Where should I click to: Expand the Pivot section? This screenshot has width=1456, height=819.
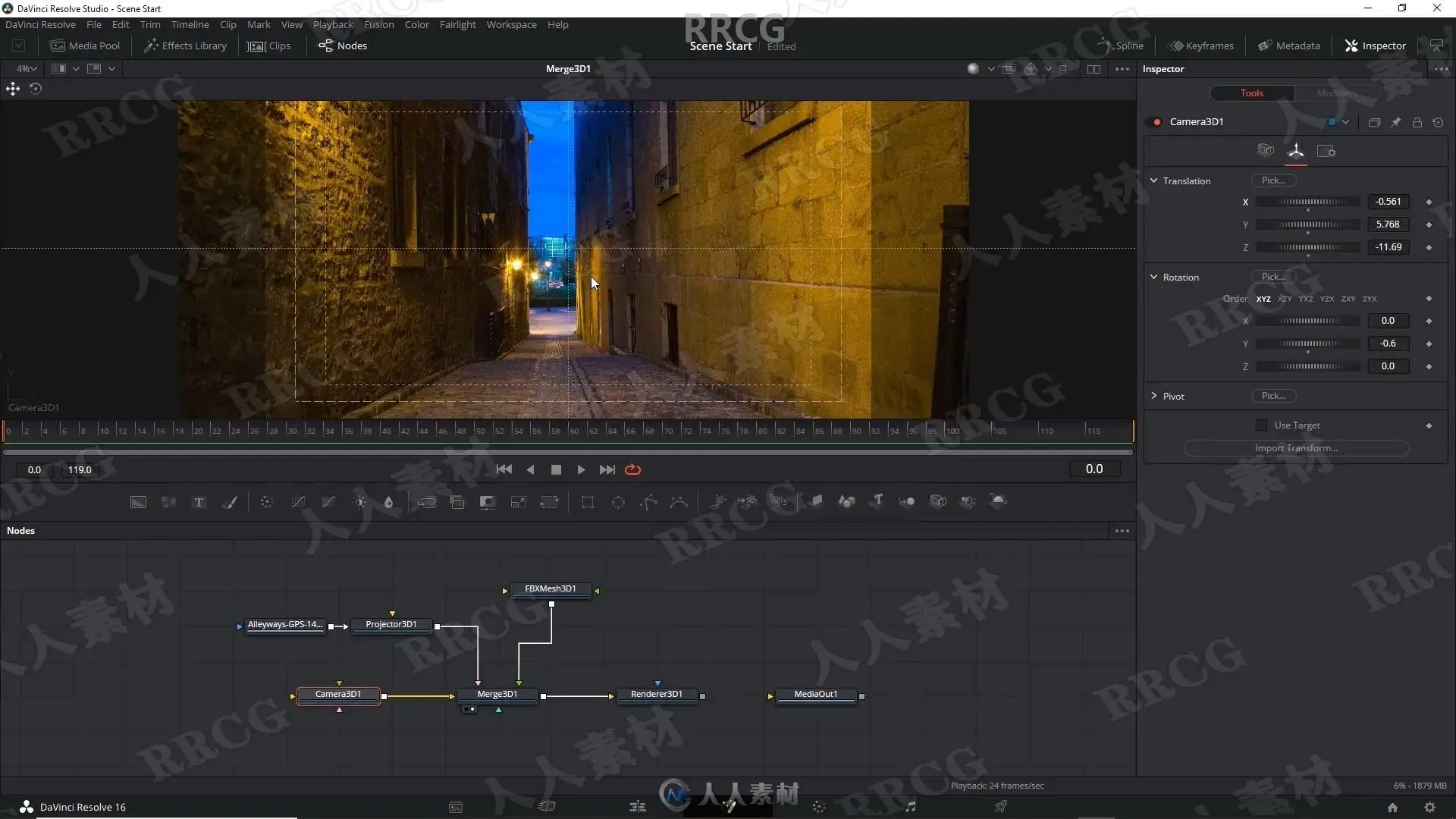click(1153, 396)
